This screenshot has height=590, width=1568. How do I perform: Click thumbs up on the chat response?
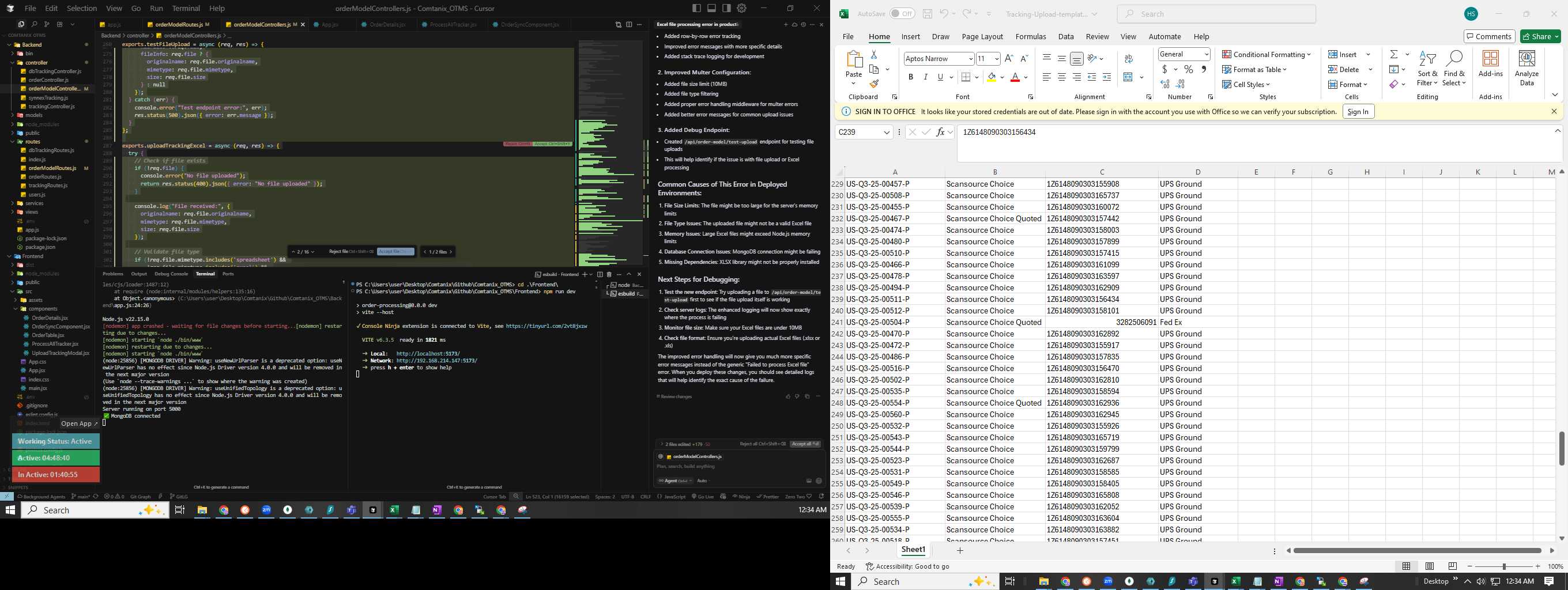tap(787, 396)
